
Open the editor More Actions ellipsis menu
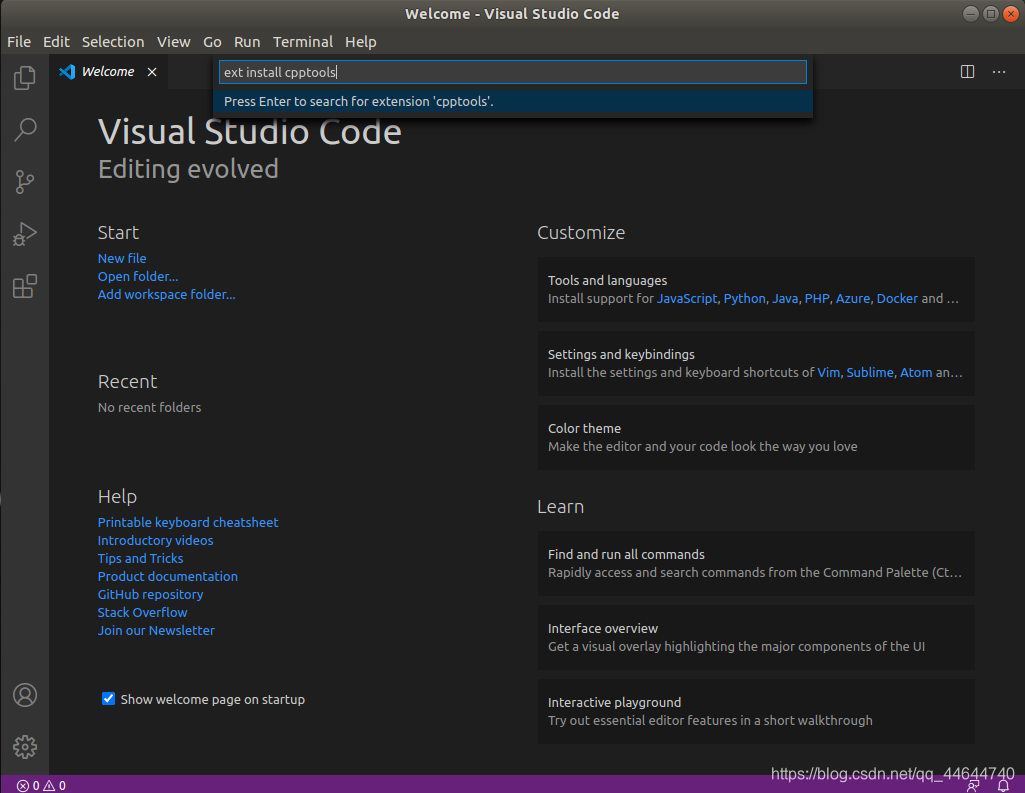point(999,72)
